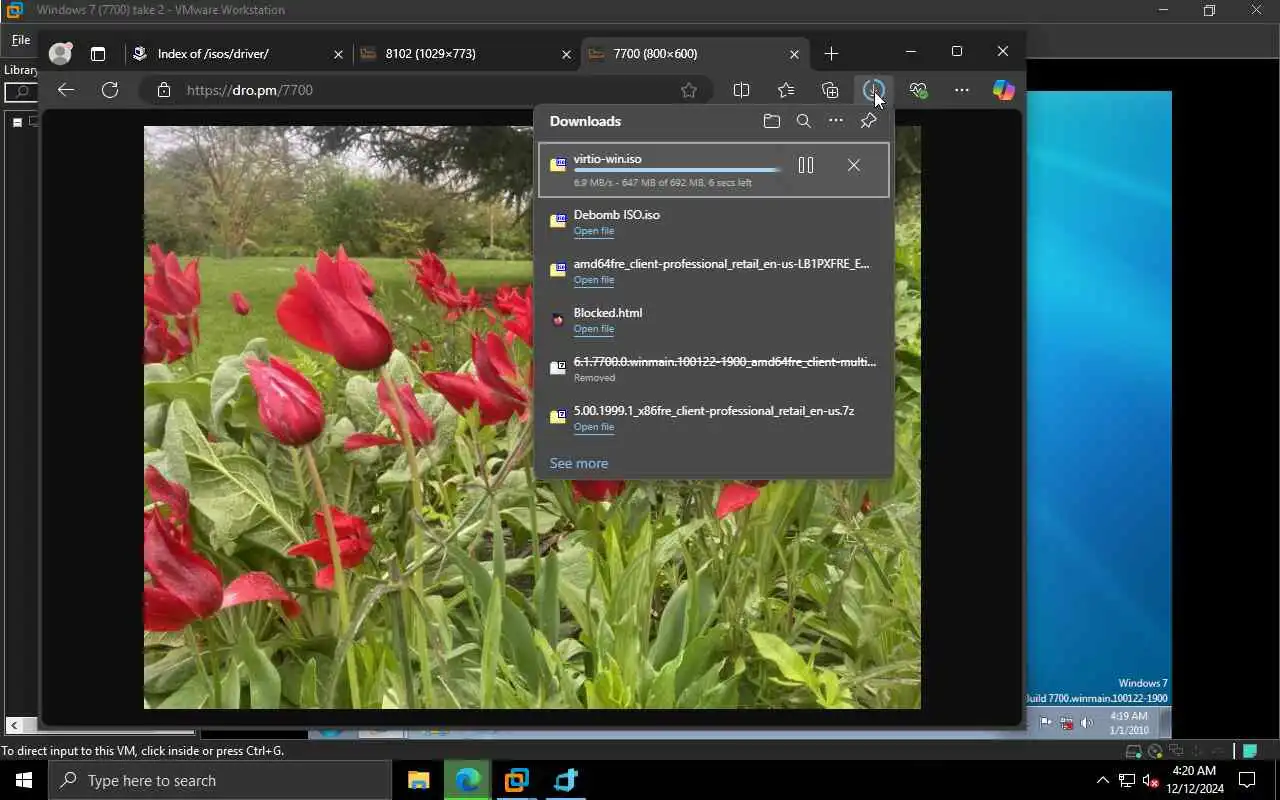Open file for 5.00.1999.1_x86fre 7z archive
The image size is (1280, 800).
coord(594,427)
